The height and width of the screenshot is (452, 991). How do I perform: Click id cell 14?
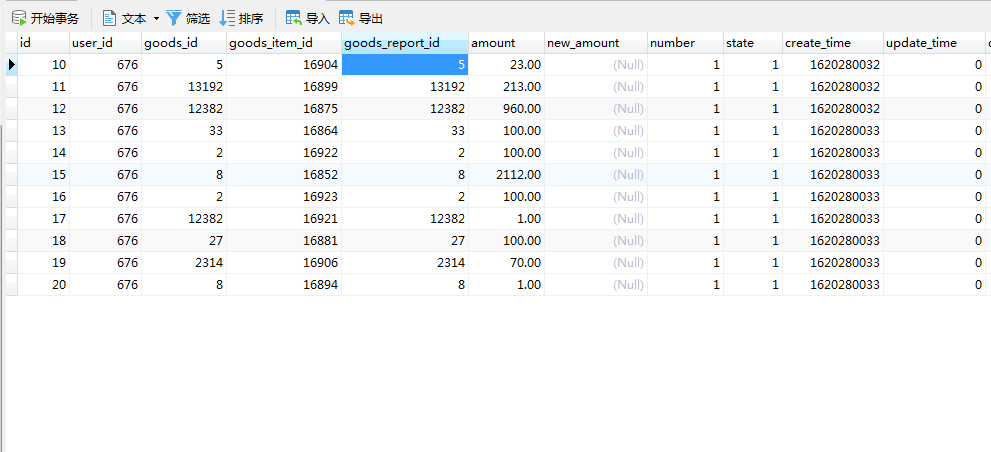(44, 153)
